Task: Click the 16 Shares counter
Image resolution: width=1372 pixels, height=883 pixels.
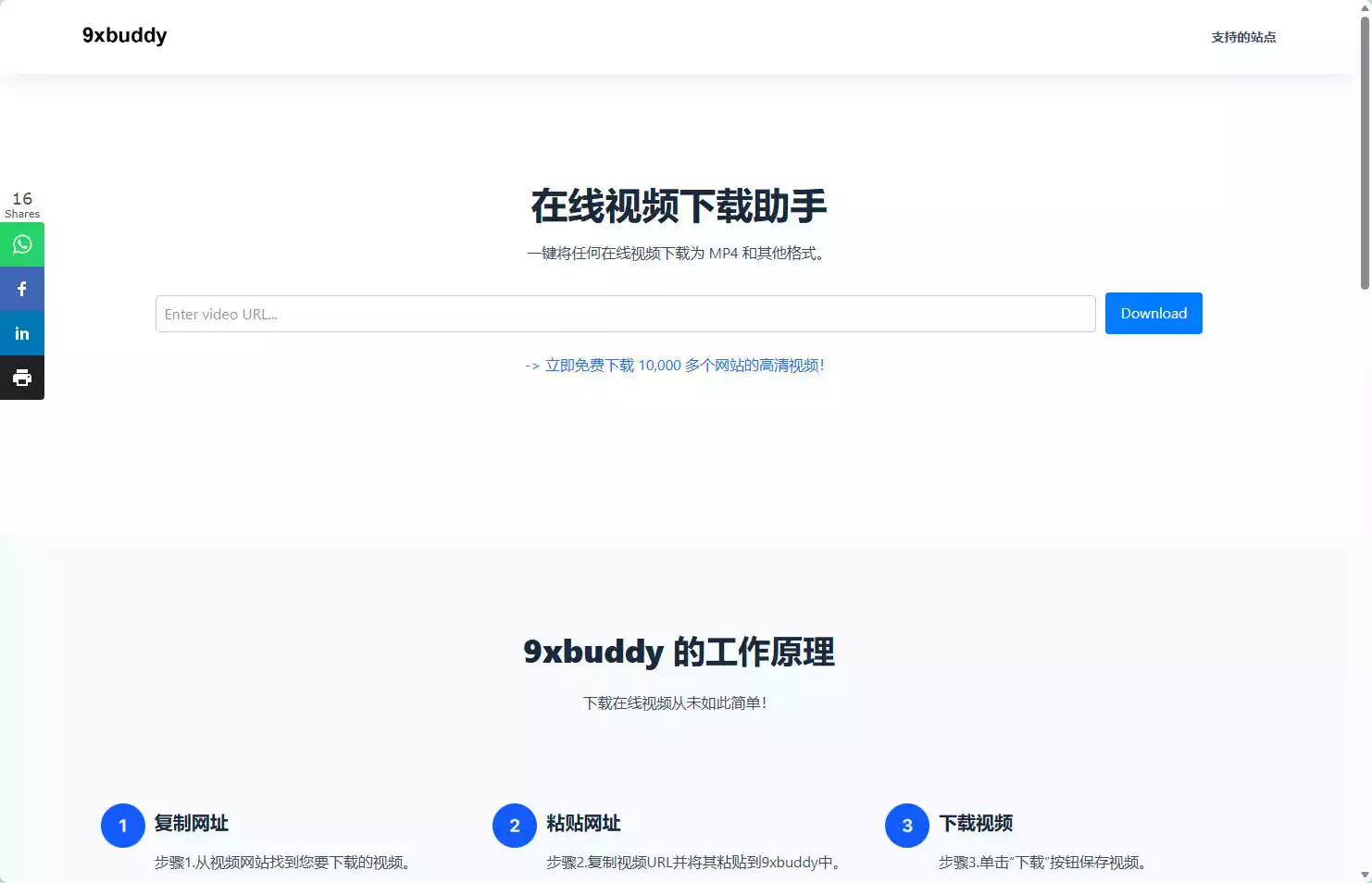Action: [x=22, y=205]
